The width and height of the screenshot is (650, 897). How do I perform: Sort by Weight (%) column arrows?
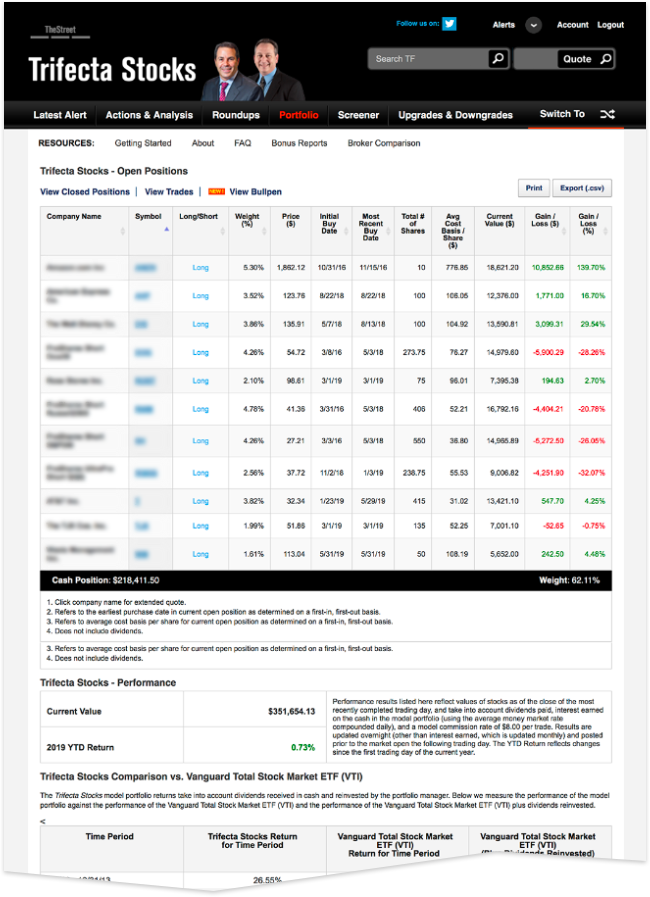(264, 231)
